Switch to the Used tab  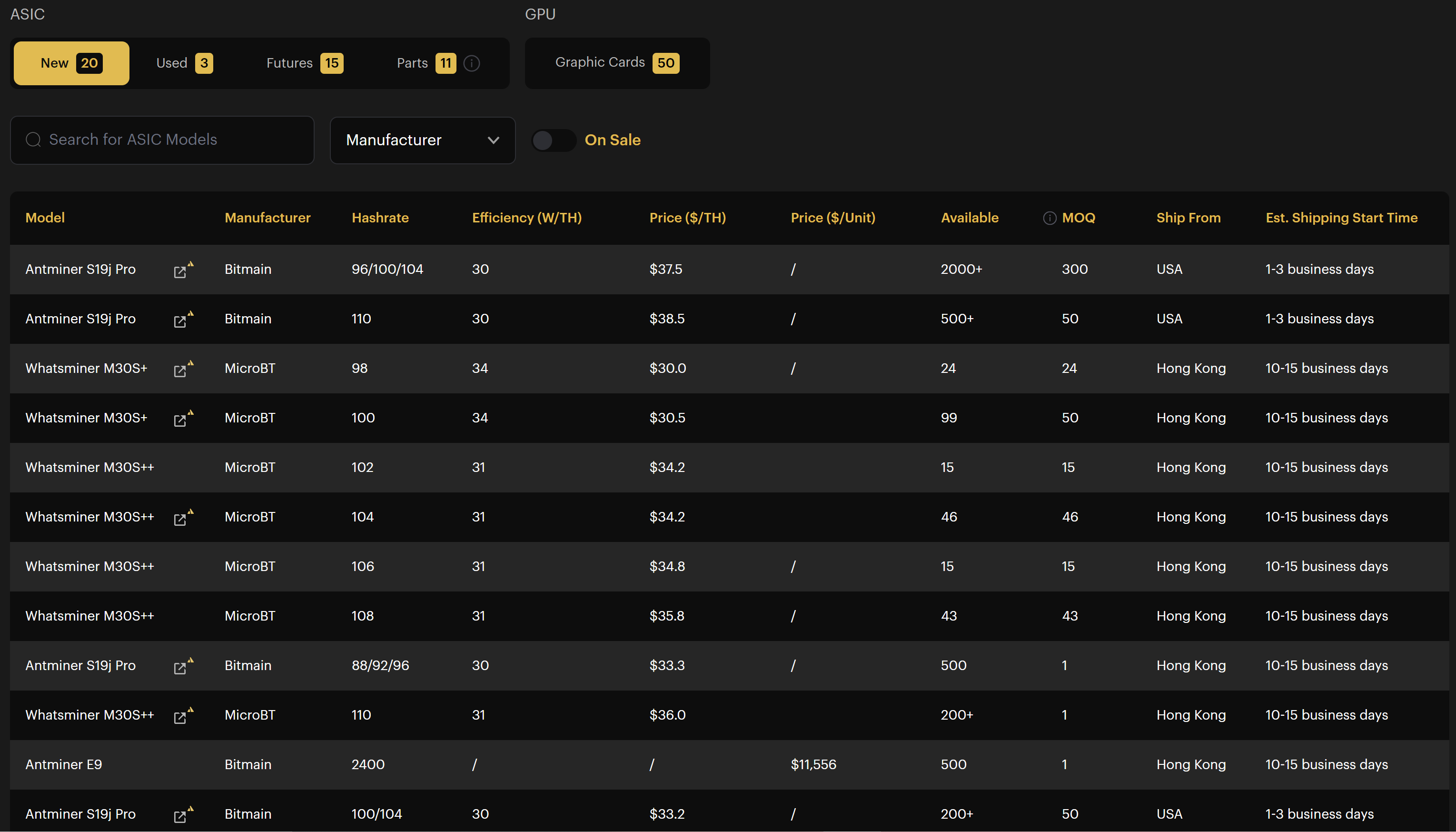click(x=183, y=63)
